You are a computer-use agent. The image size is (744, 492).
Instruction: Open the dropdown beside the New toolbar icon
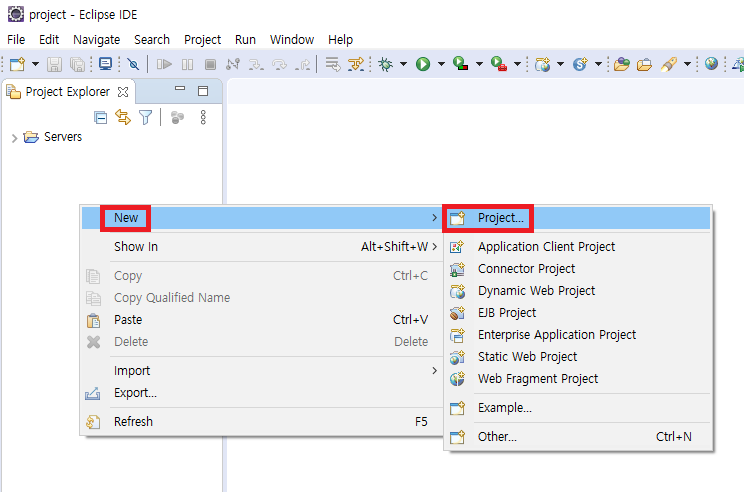click(35, 64)
